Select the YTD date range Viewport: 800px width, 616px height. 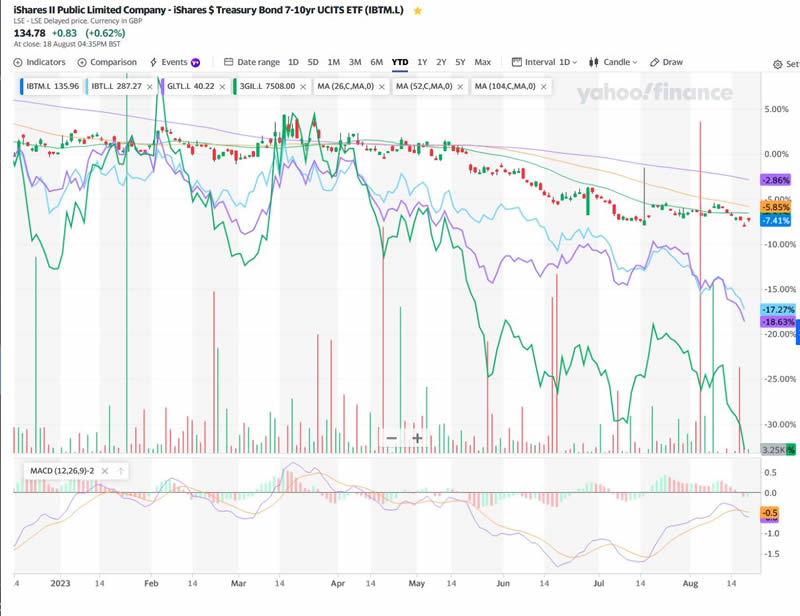pyautogui.click(x=400, y=62)
